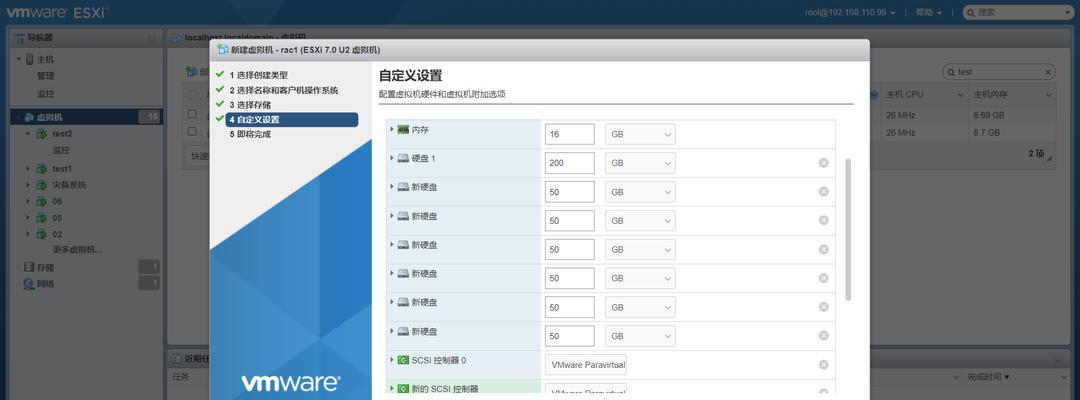Click the dialog's vertical scrollbar
Viewport: 1080px width, 400px height.
click(848, 229)
